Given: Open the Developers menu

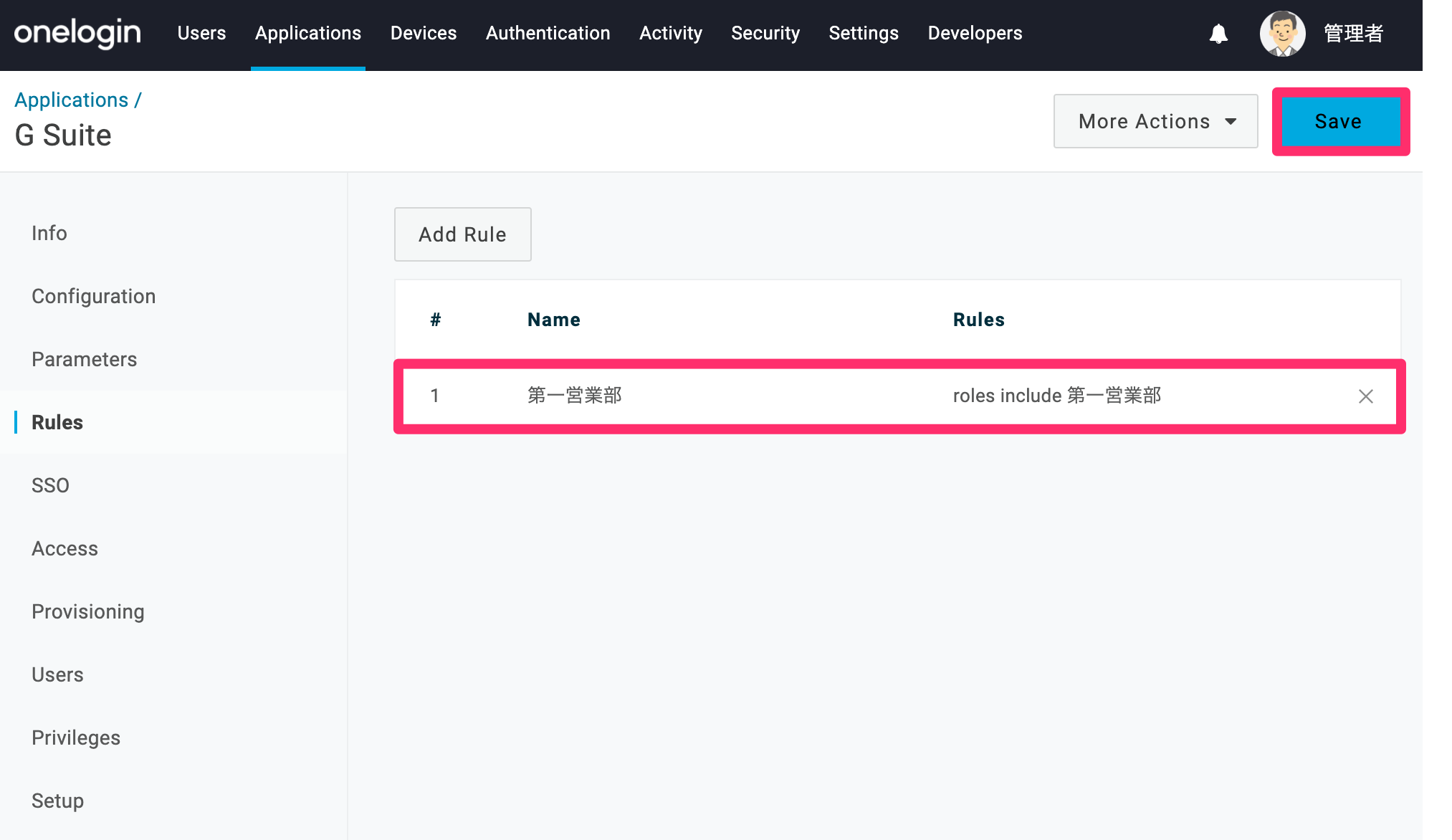Looking at the screenshot, I should pos(975,34).
